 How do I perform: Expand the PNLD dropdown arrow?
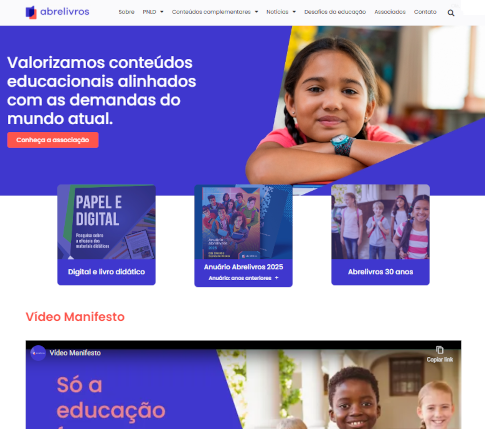(162, 12)
